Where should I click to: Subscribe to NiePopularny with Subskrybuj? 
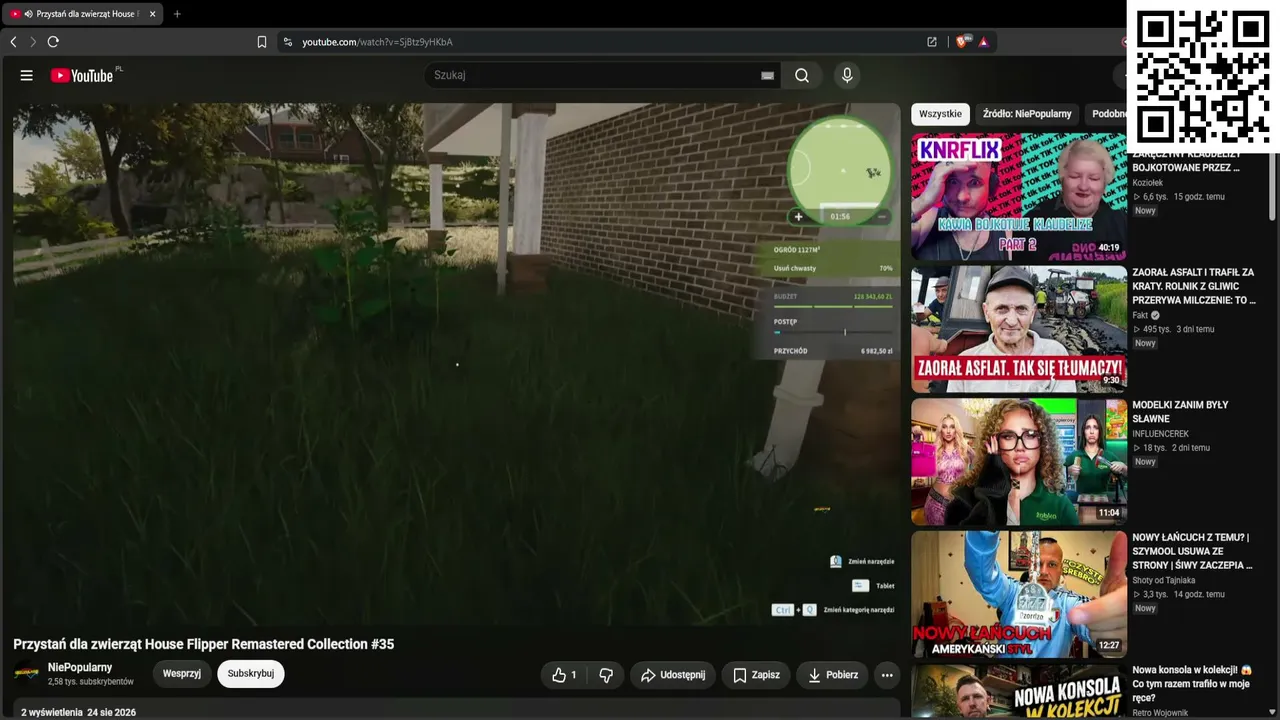click(251, 674)
